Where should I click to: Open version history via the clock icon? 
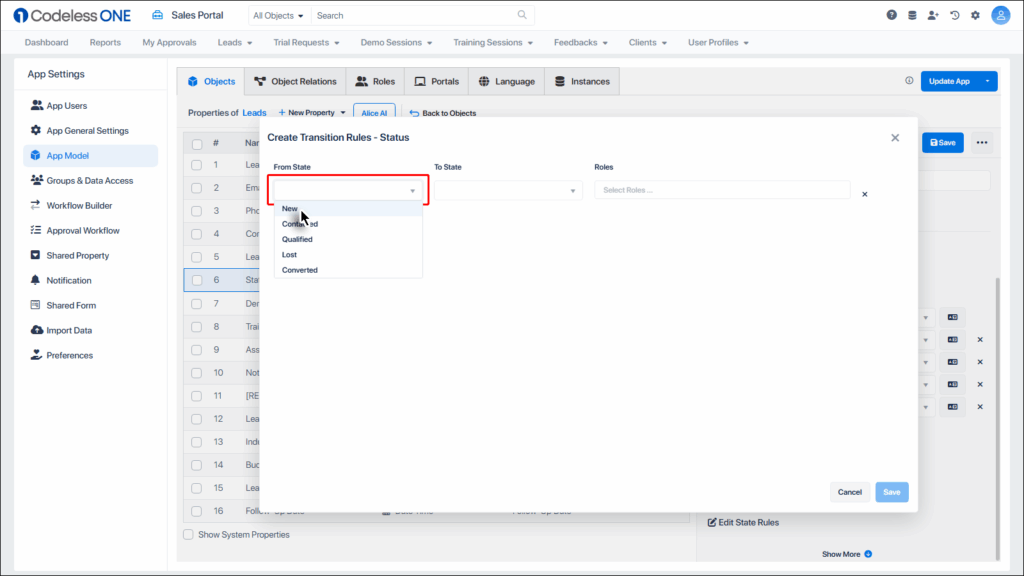(953, 14)
